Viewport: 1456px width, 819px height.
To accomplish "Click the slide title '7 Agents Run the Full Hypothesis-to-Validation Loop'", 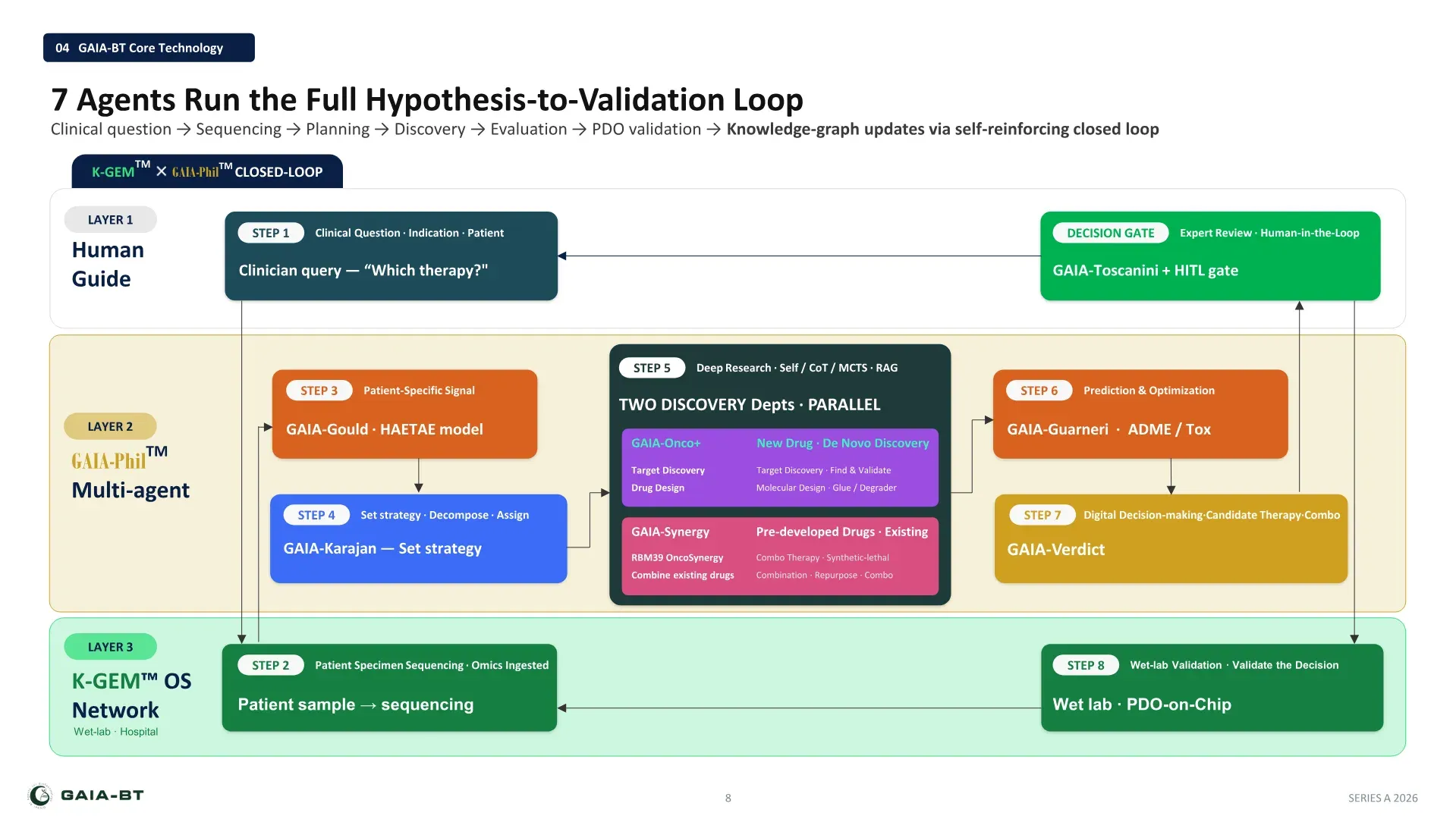I will coord(427,99).
